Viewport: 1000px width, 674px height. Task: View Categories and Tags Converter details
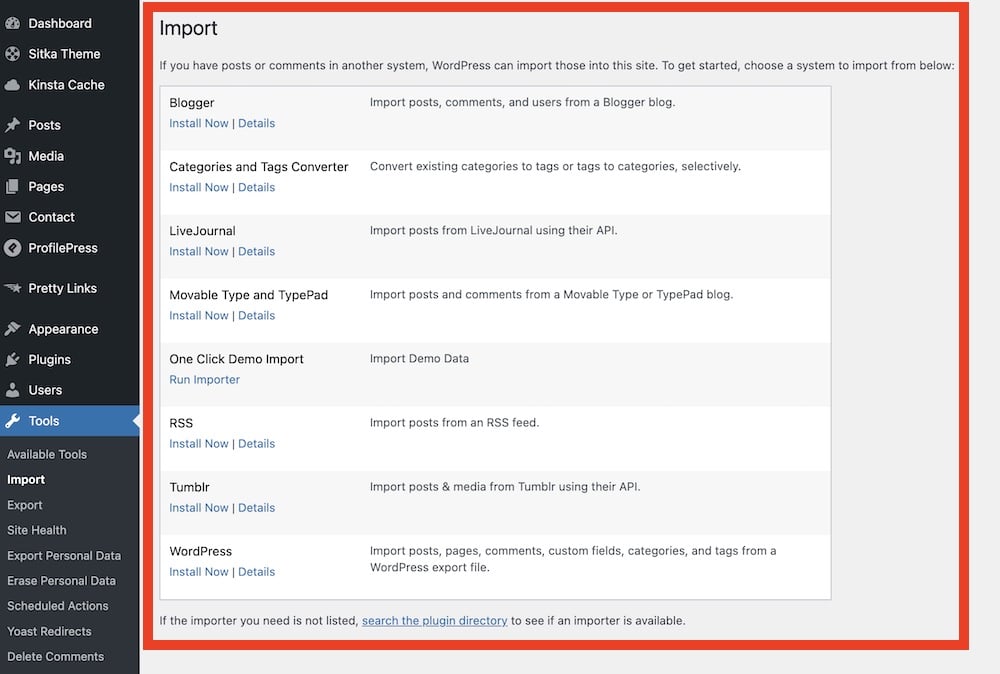point(256,187)
